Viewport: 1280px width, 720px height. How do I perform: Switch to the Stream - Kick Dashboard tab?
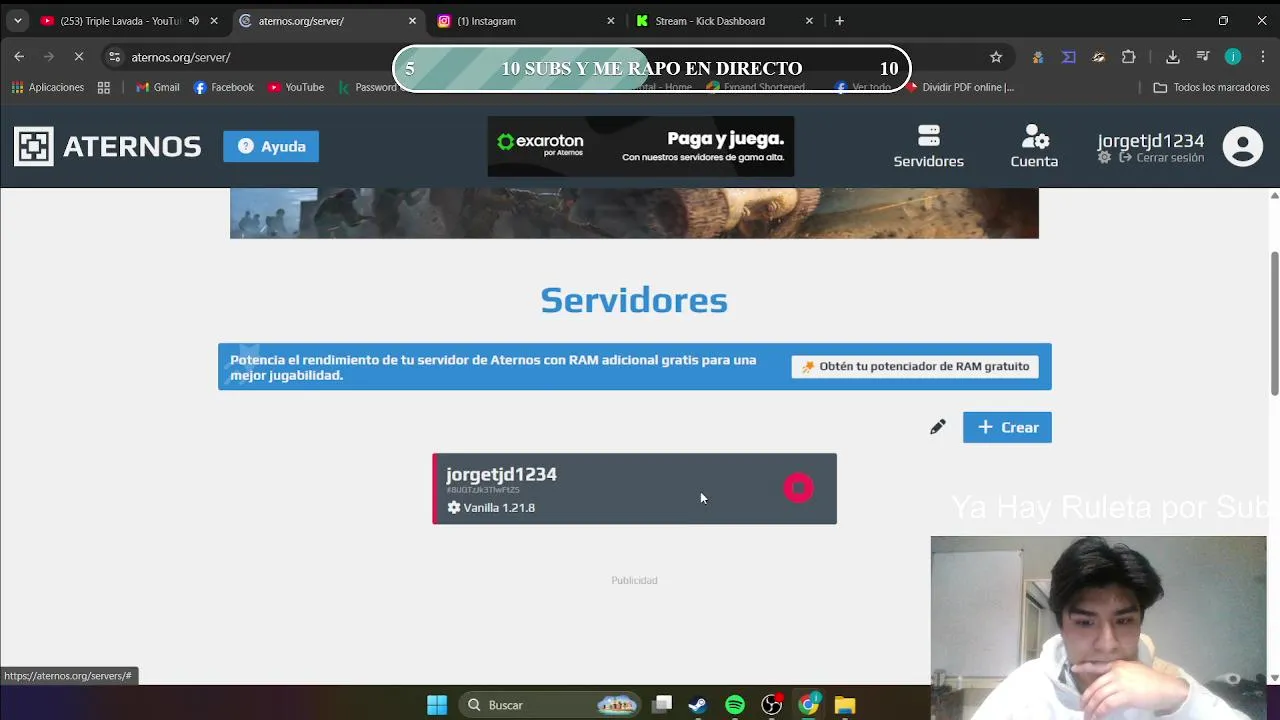click(720, 21)
